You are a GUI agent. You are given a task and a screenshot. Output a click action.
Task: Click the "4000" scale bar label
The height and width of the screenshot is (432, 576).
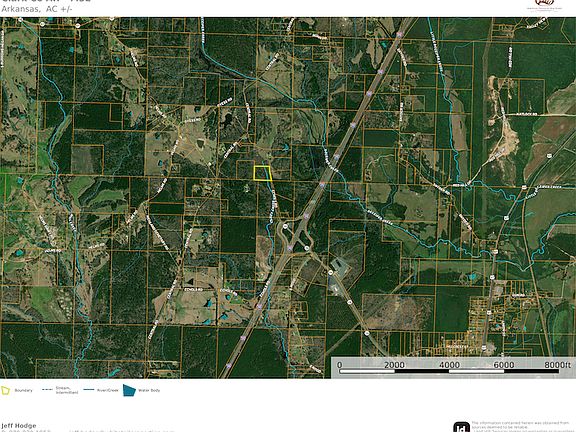pos(449,365)
